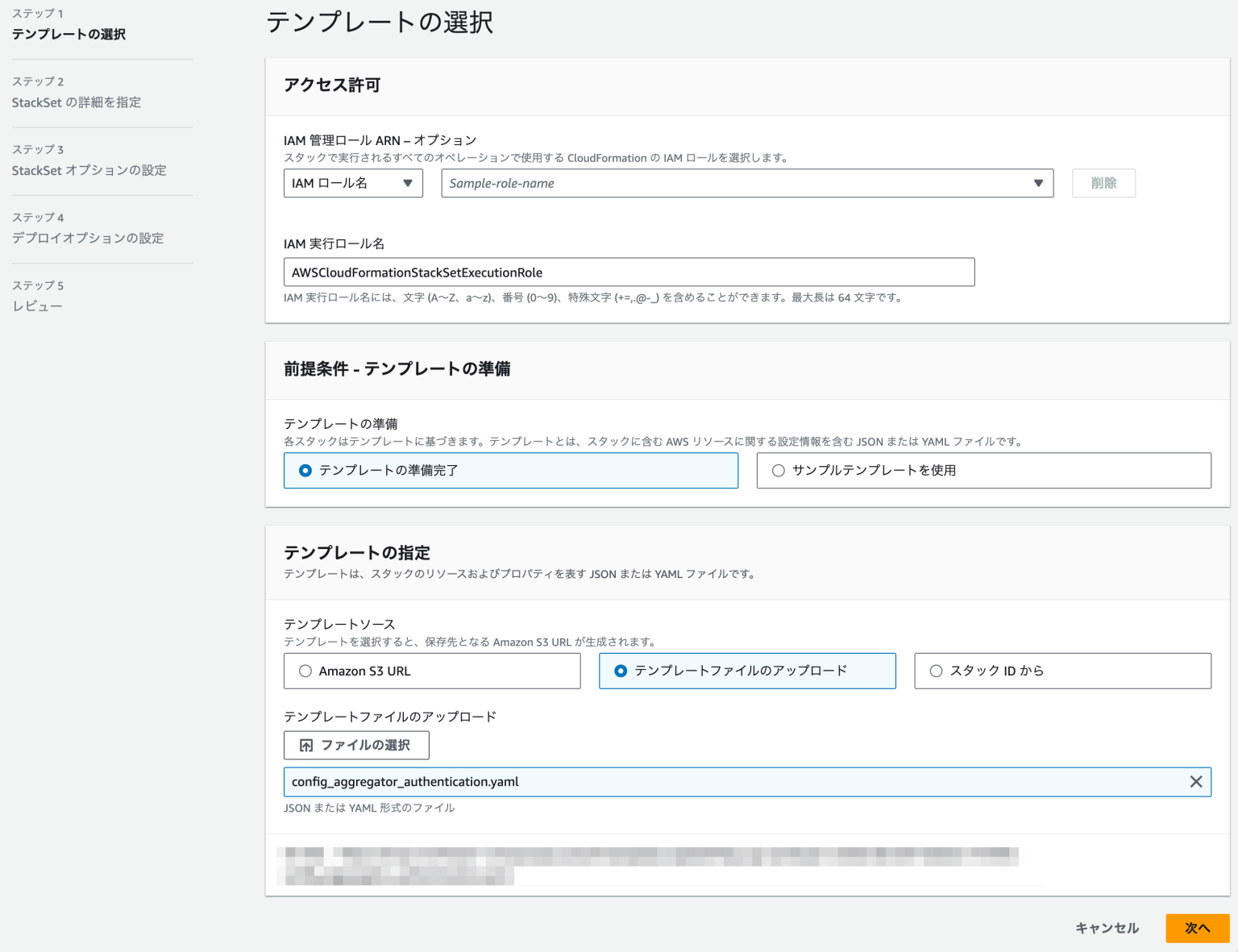Choose スタック ID から template source

pos(936,671)
